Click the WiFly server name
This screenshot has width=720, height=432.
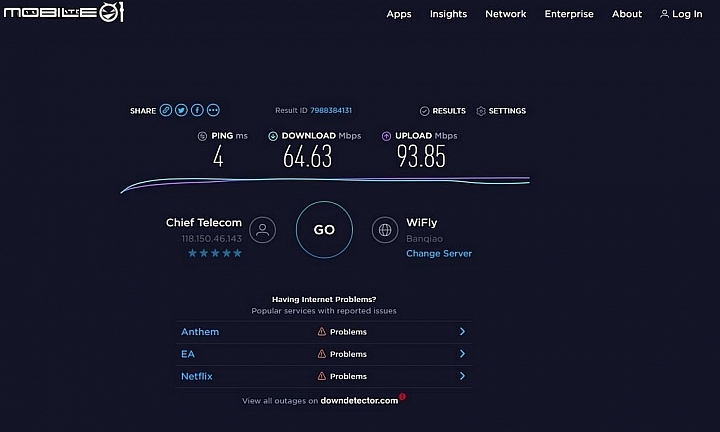(422, 223)
